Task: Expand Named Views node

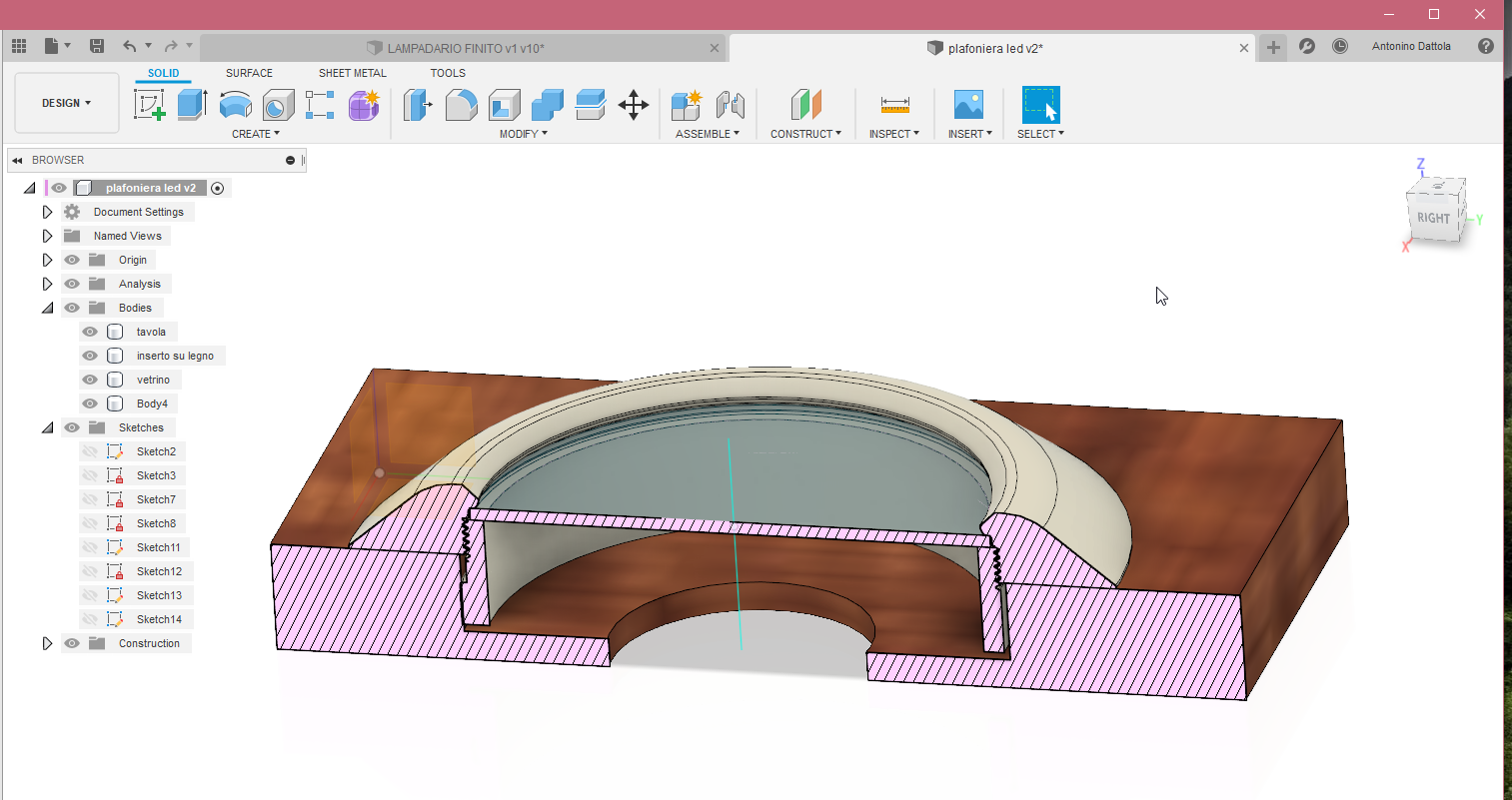Action: [x=47, y=236]
